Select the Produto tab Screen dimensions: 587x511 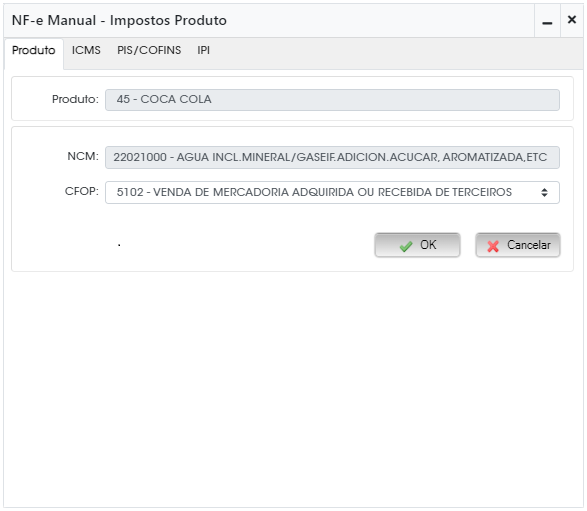click(x=34, y=50)
